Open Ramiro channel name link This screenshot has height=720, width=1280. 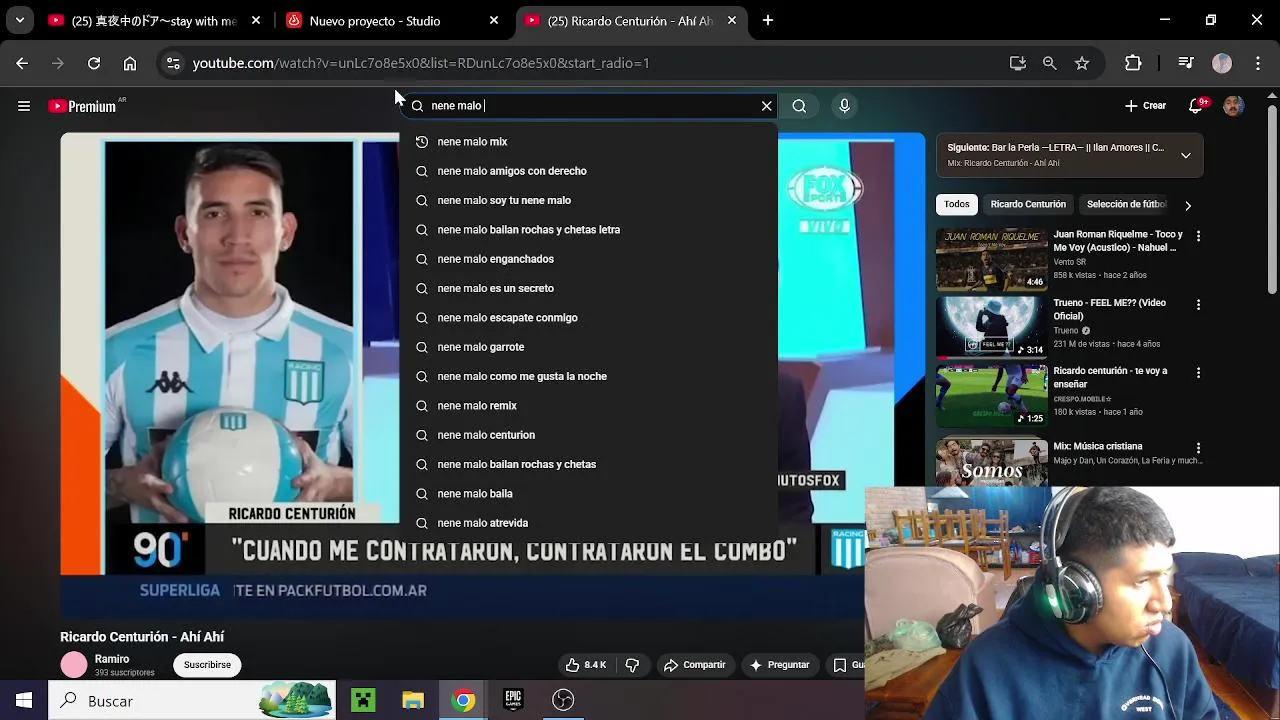(x=112, y=659)
